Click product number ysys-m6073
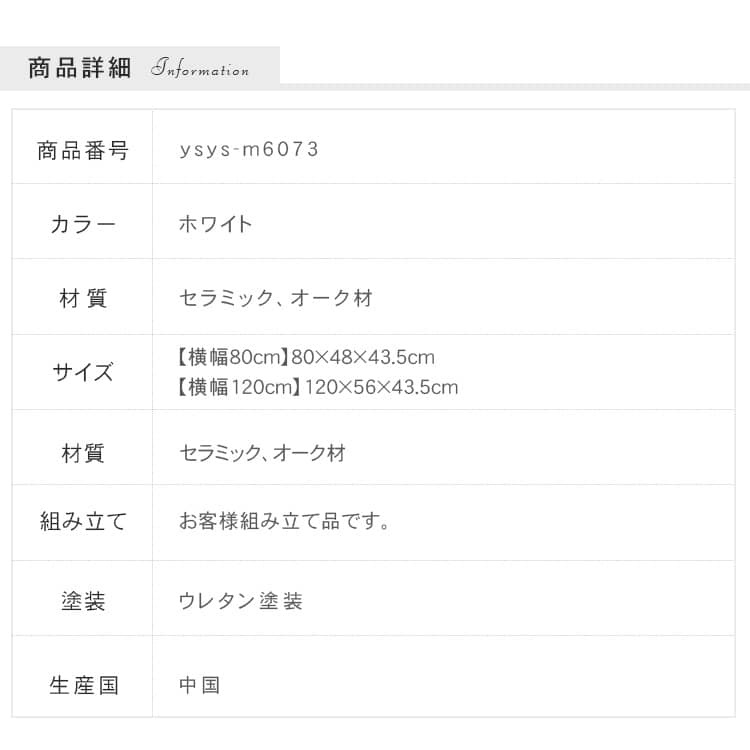Image resolution: width=750 pixels, height=750 pixels. click(x=249, y=150)
